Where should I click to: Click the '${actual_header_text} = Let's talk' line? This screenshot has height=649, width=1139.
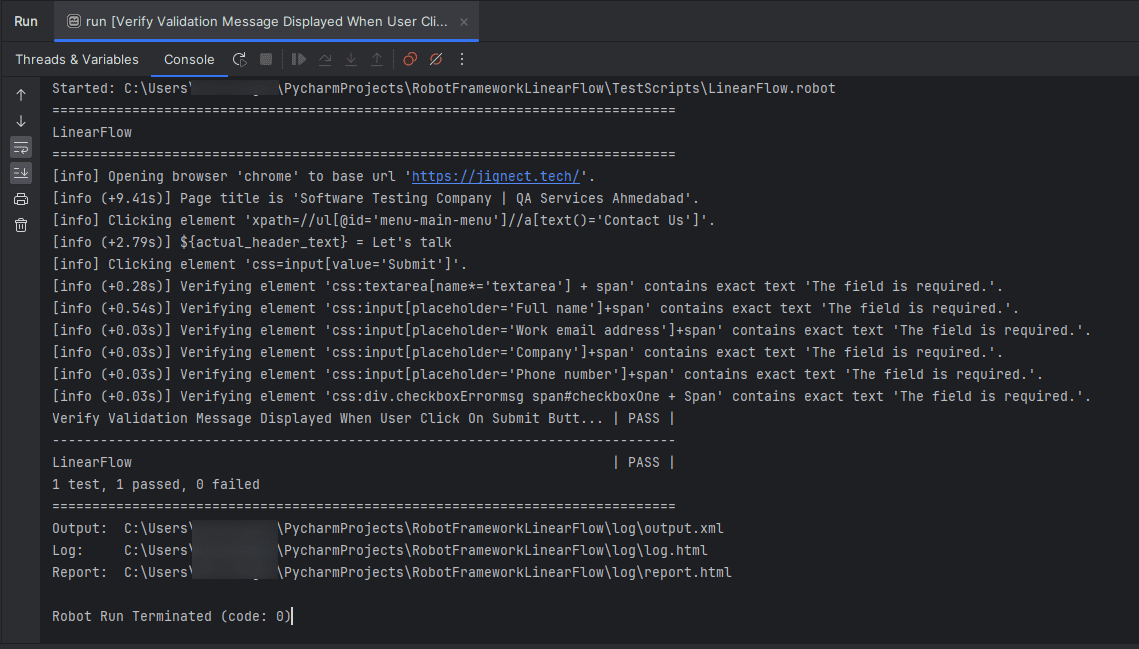point(252,243)
